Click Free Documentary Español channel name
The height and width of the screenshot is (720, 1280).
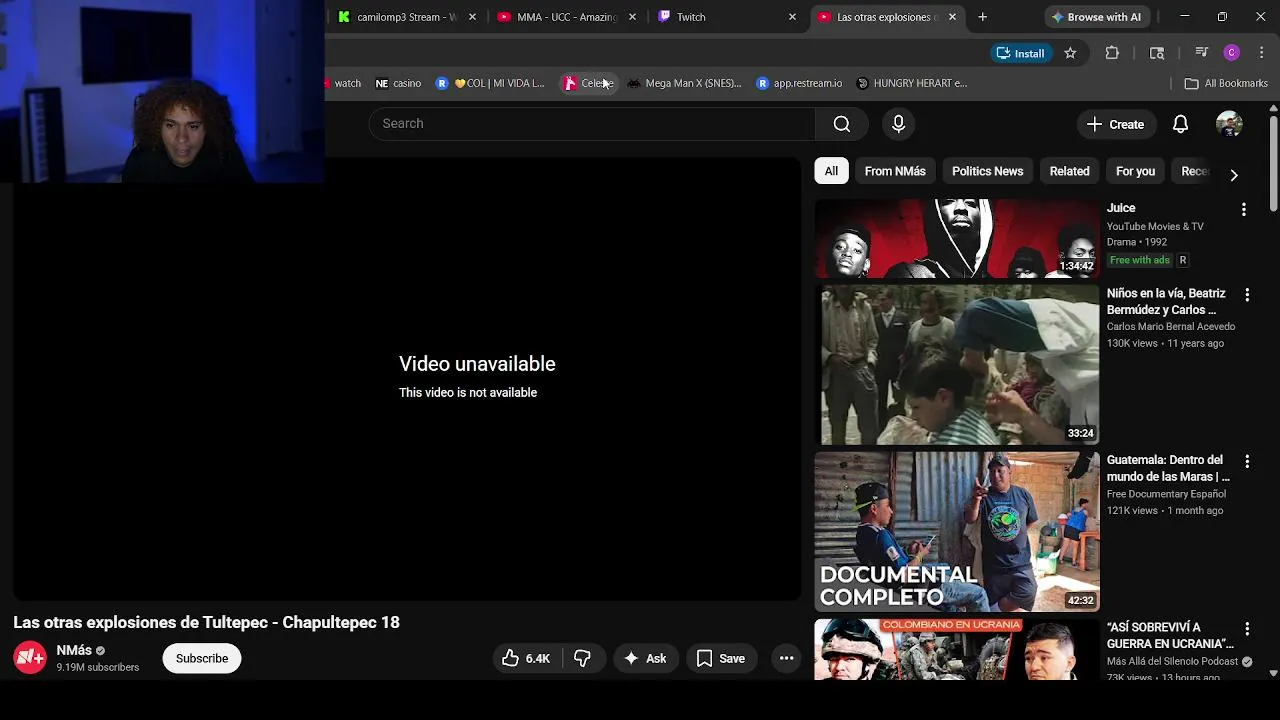coord(1166,493)
